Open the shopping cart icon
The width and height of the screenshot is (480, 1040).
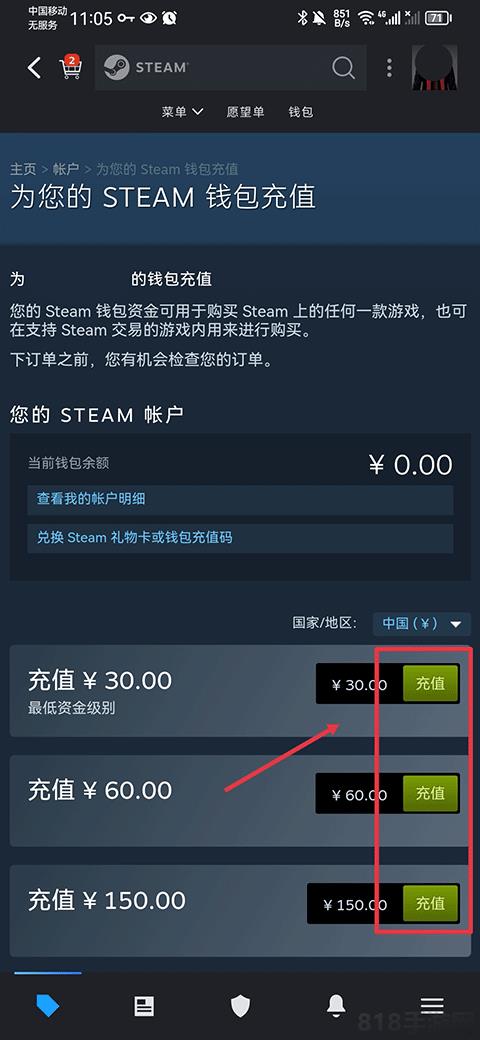tap(70, 67)
